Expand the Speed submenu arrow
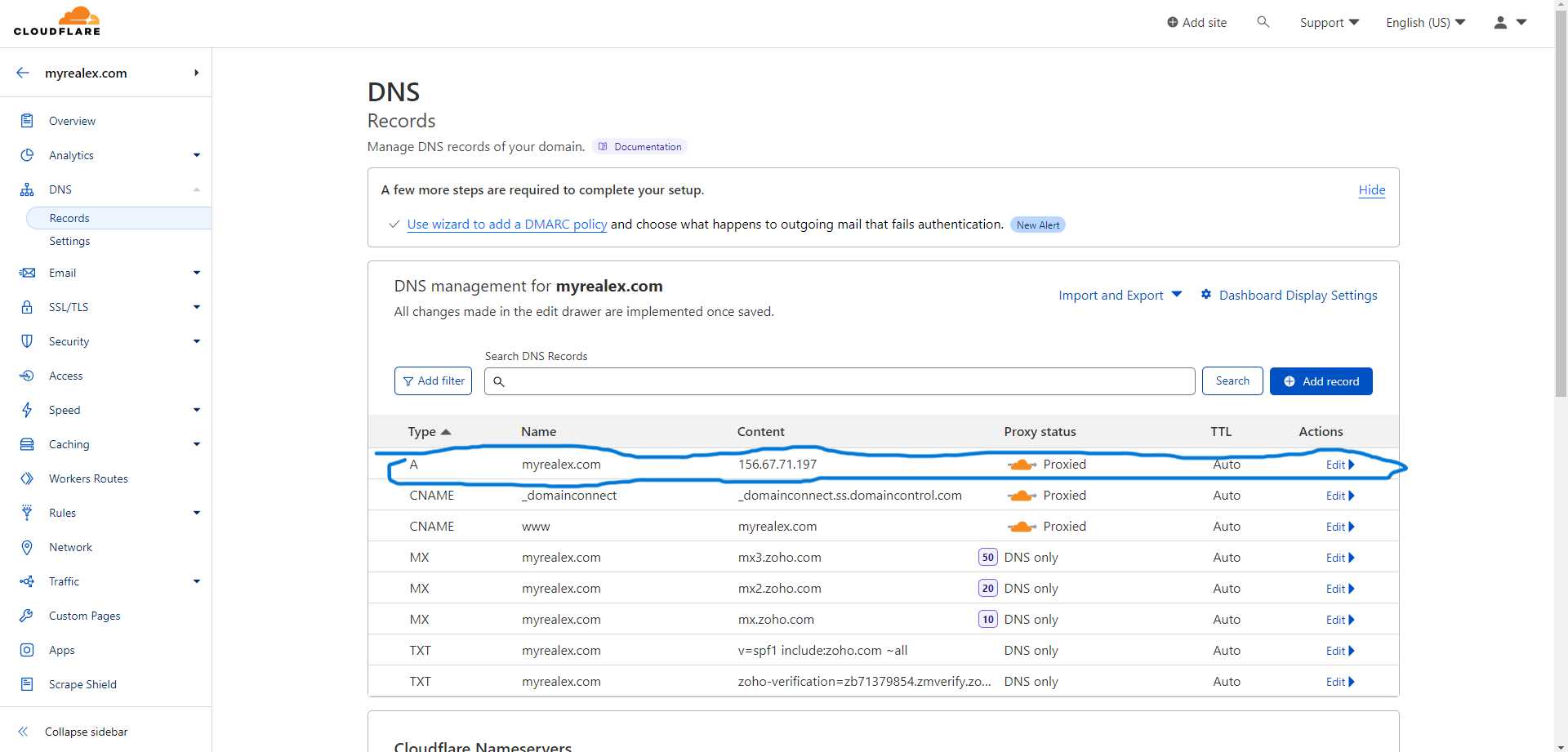Image resolution: width=1568 pixels, height=752 pixels. click(x=197, y=410)
